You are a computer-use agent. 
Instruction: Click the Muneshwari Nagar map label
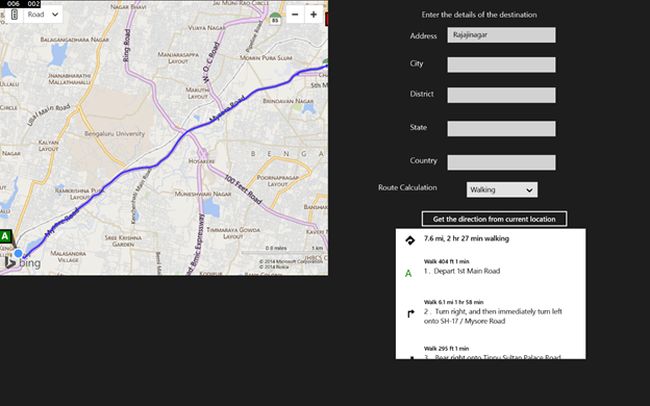pos(203,194)
